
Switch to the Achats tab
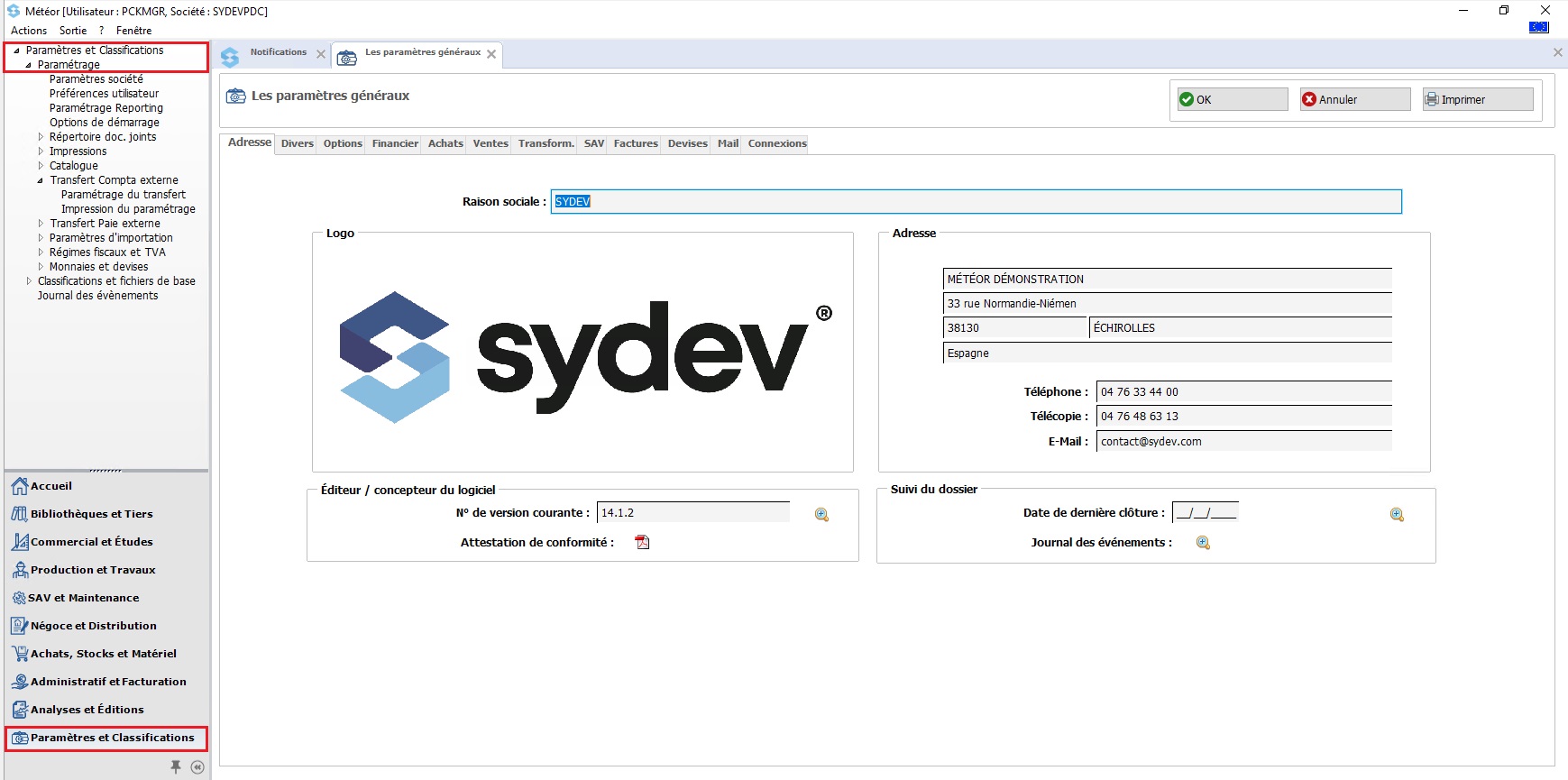pyautogui.click(x=445, y=143)
